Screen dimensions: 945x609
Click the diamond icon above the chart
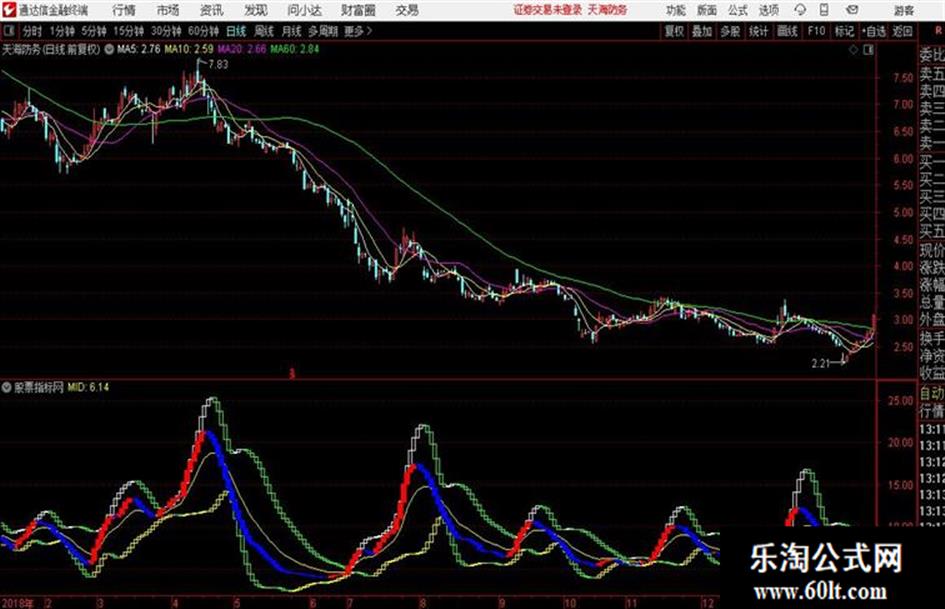[853, 50]
